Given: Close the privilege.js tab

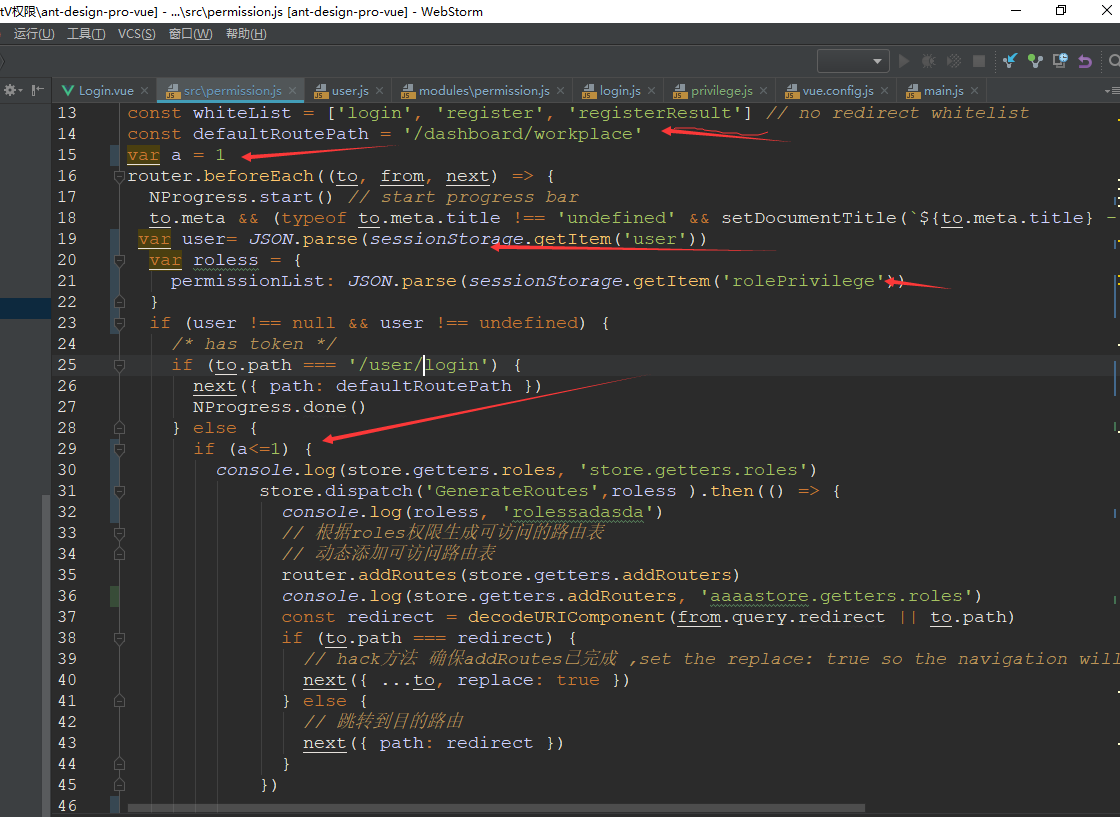Looking at the screenshot, I should click(x=764, y=91).
